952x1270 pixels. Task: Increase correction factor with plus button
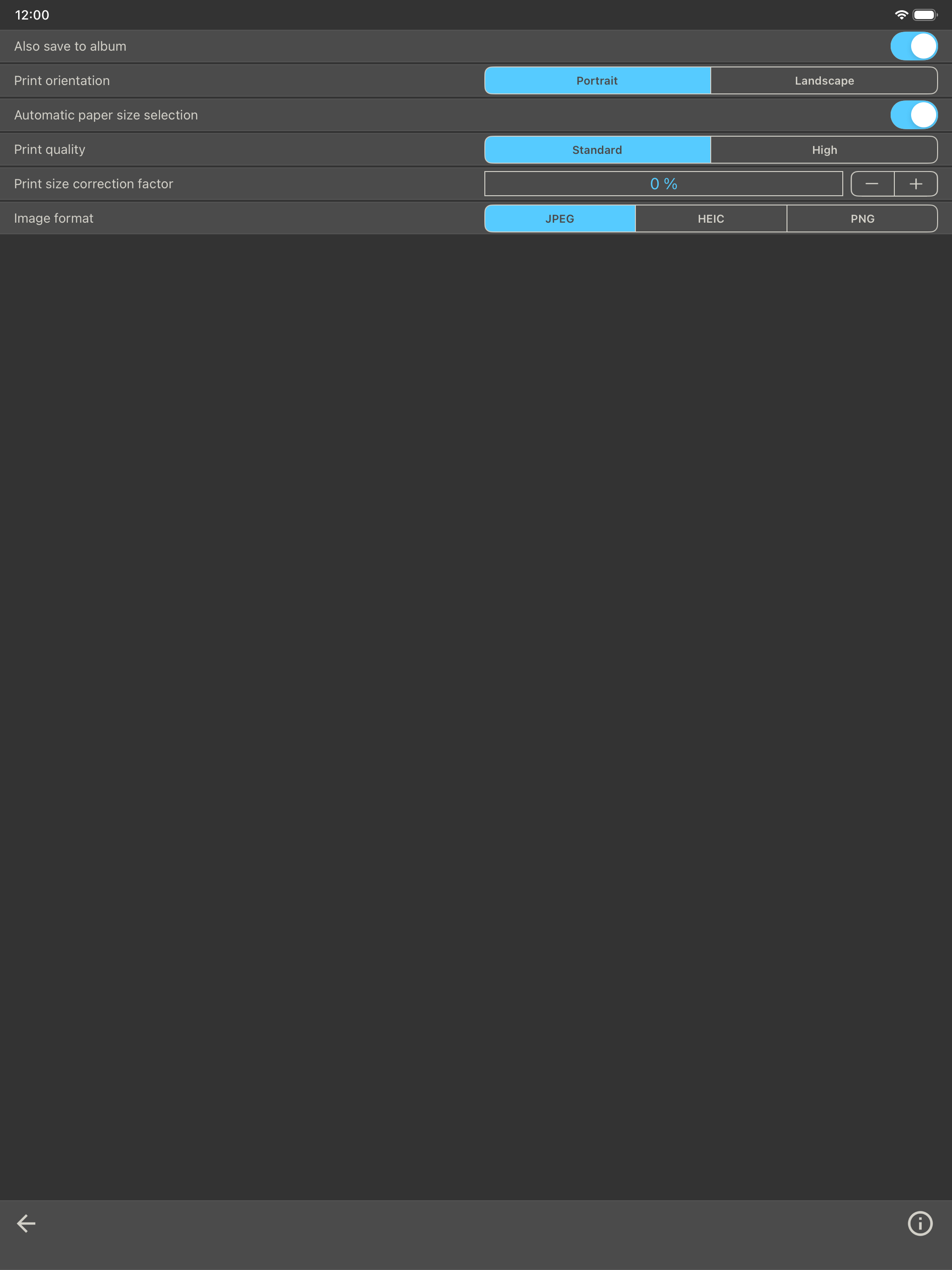click(x=916, y=184)
